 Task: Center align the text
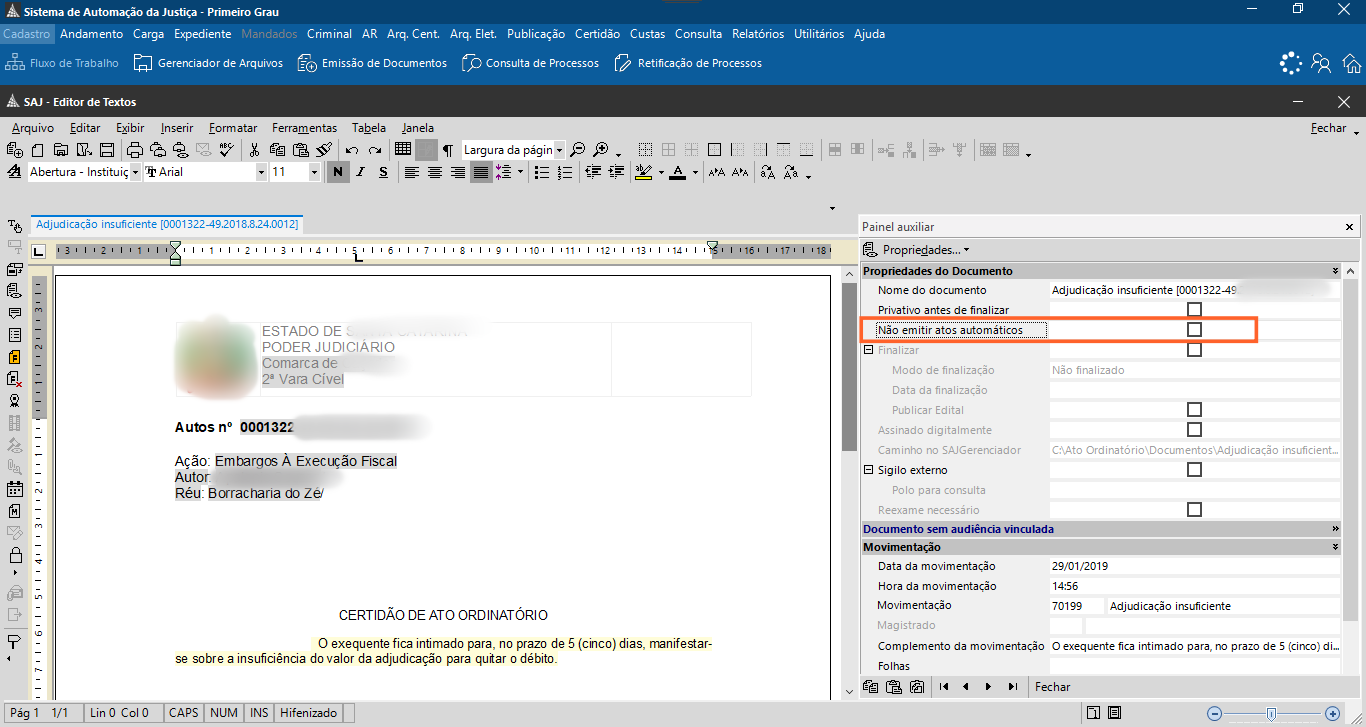click(x=435, y=172)
